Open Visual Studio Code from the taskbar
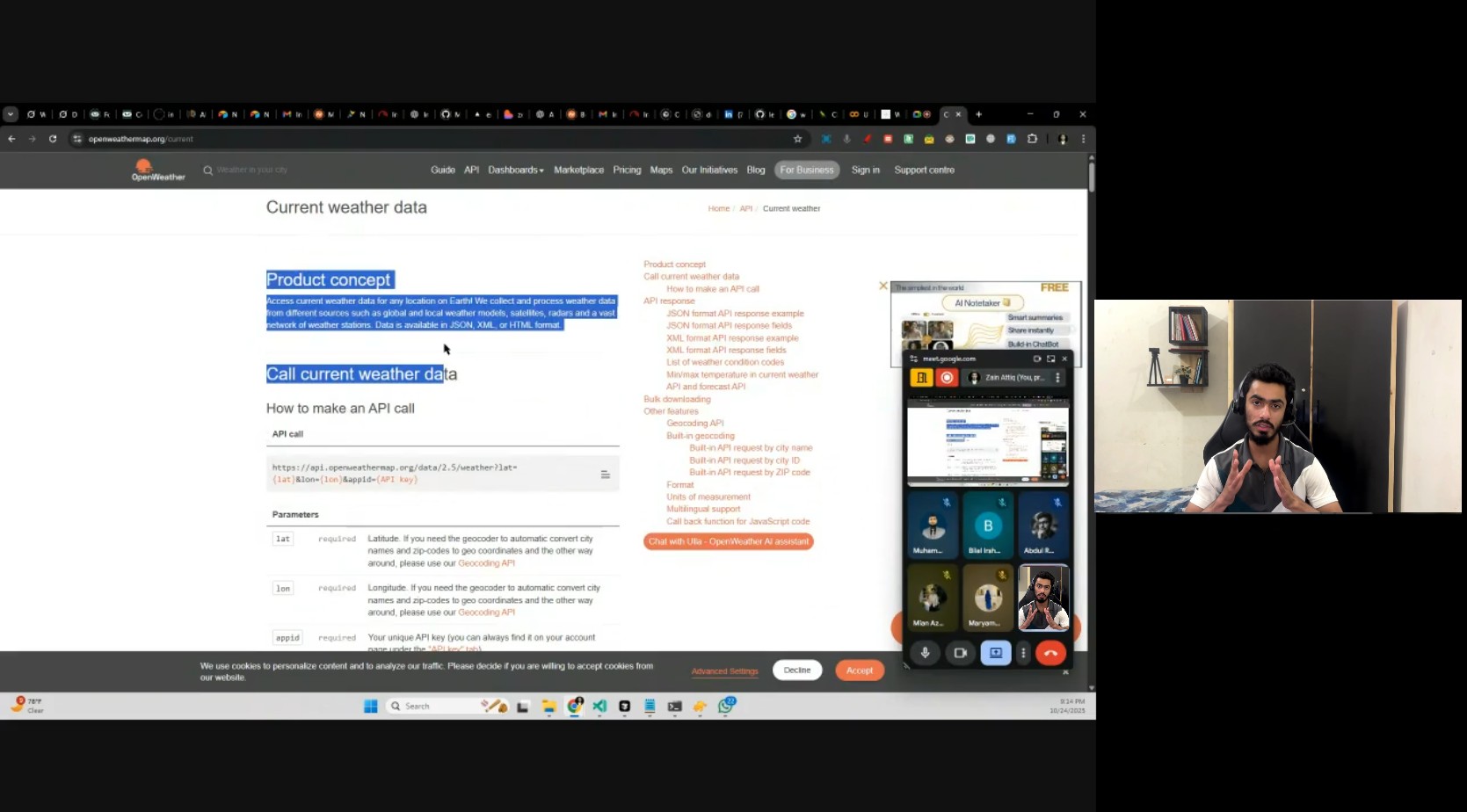 pyautogui.click(x=599, y=707)
